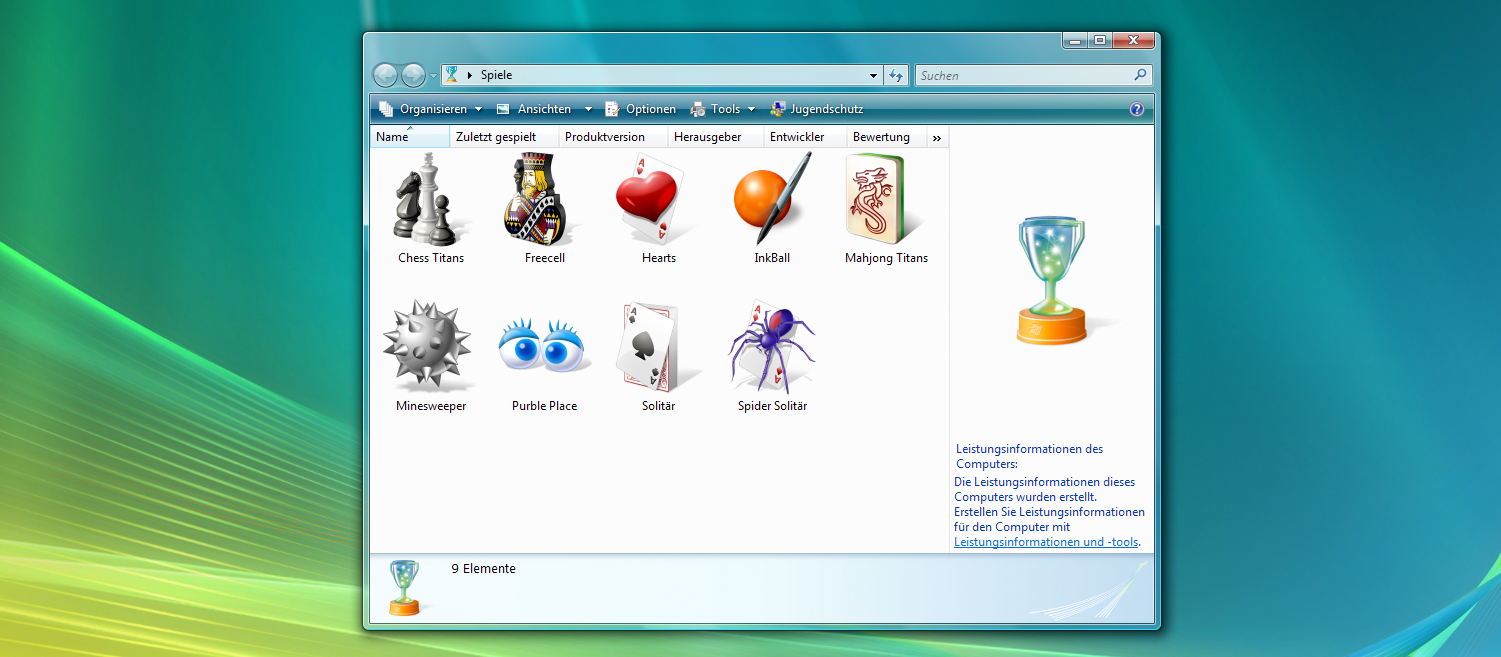Screen dimensions: 1501x657
Task: Maximize the Spiele window
Action: [x=1100, y=40]
